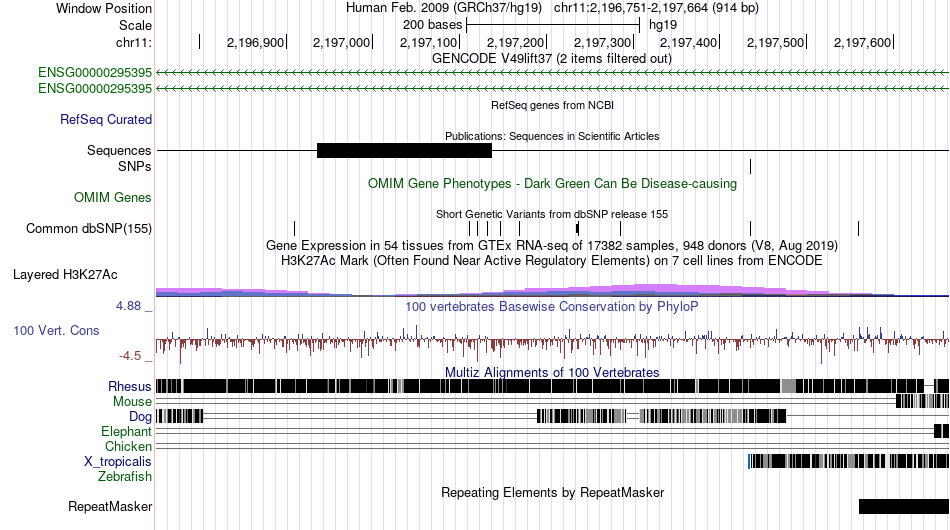Open the RefSeq Curated track label

(x=106, y=119)
